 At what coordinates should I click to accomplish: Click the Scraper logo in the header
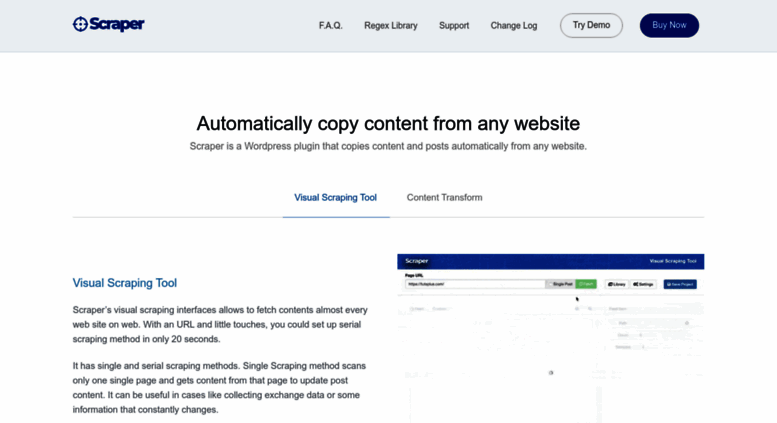click(109, 24)
